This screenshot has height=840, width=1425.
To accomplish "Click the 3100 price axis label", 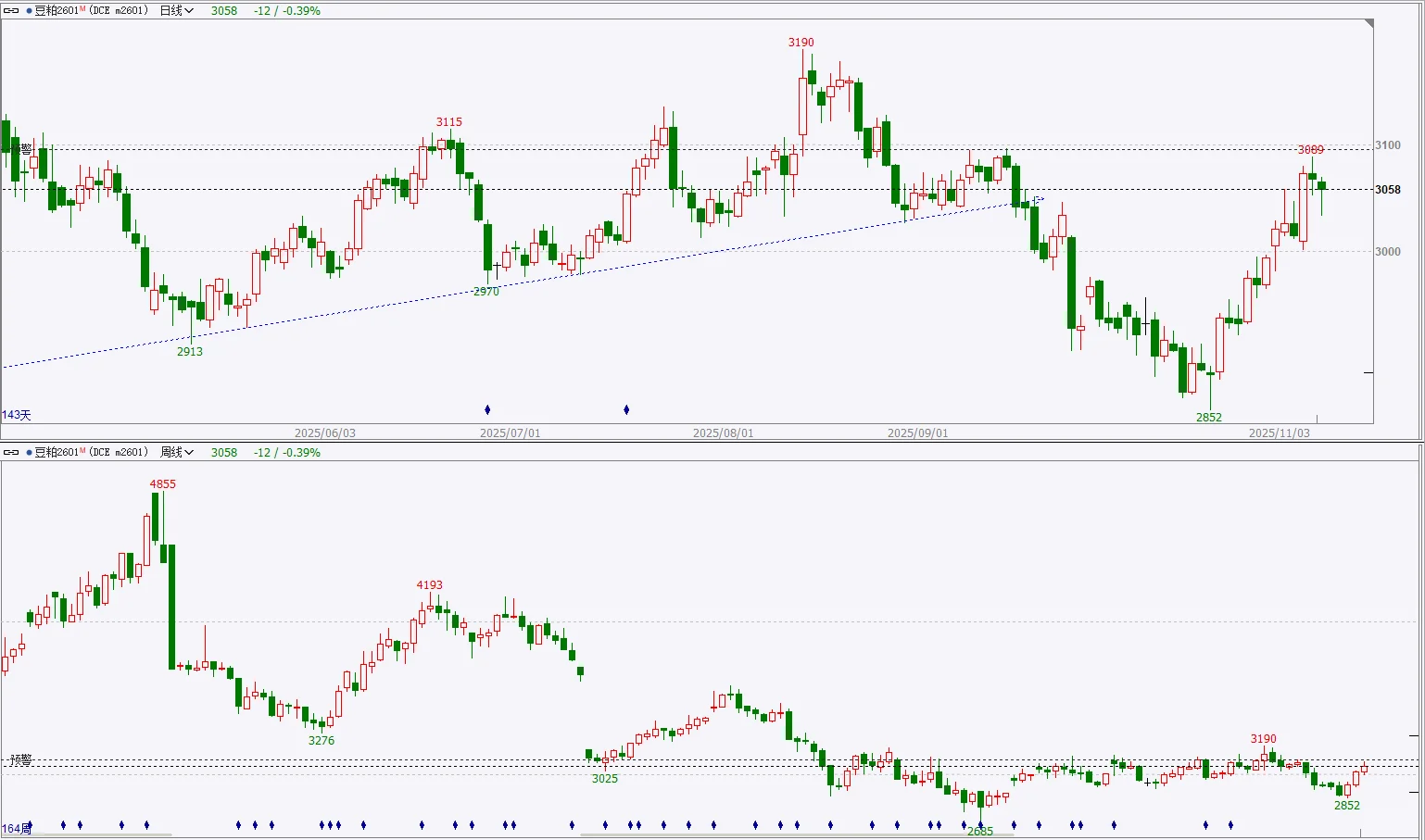I will coord(1388,145).
